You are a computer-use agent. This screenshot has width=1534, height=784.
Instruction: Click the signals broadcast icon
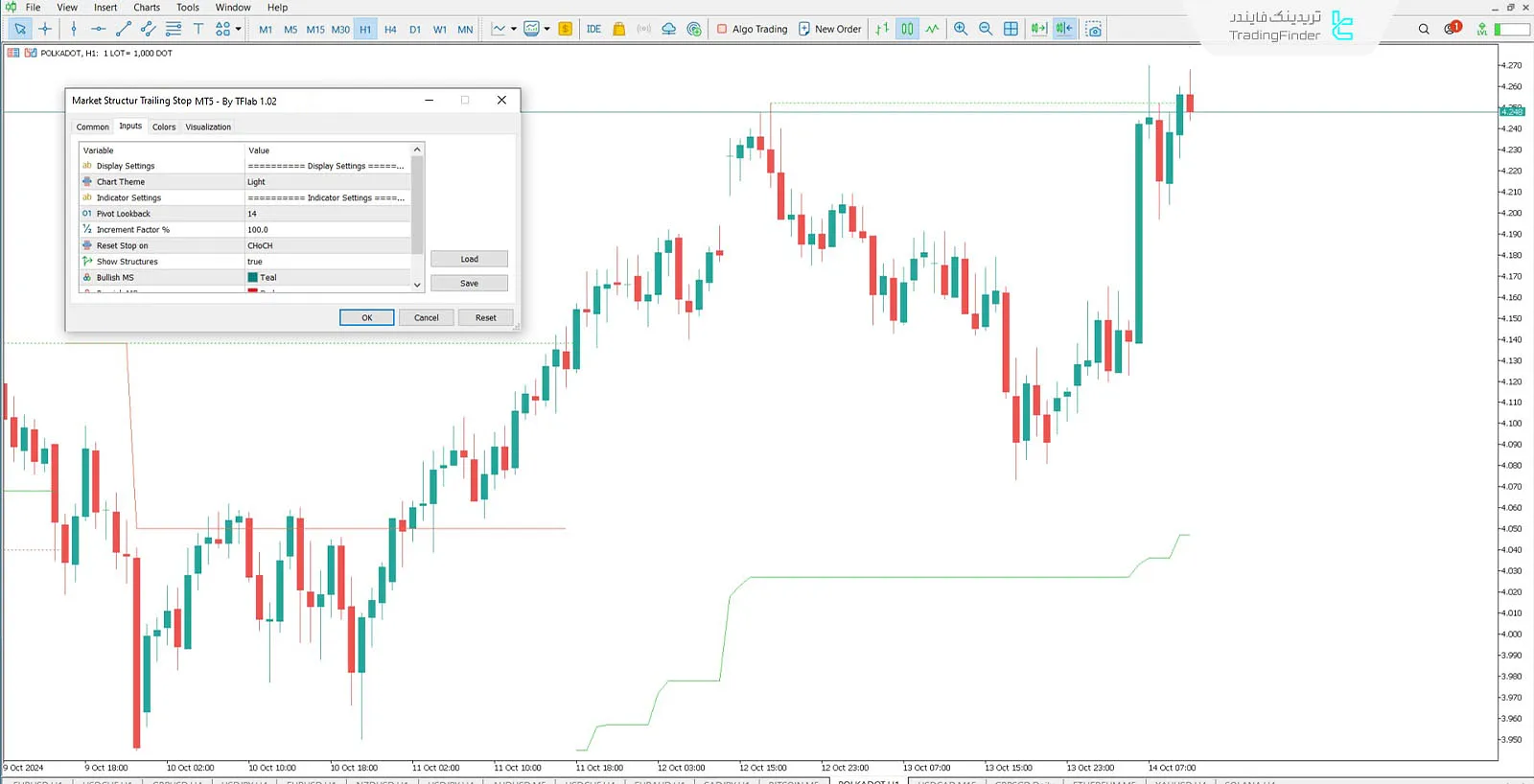(x=644, y=29)
